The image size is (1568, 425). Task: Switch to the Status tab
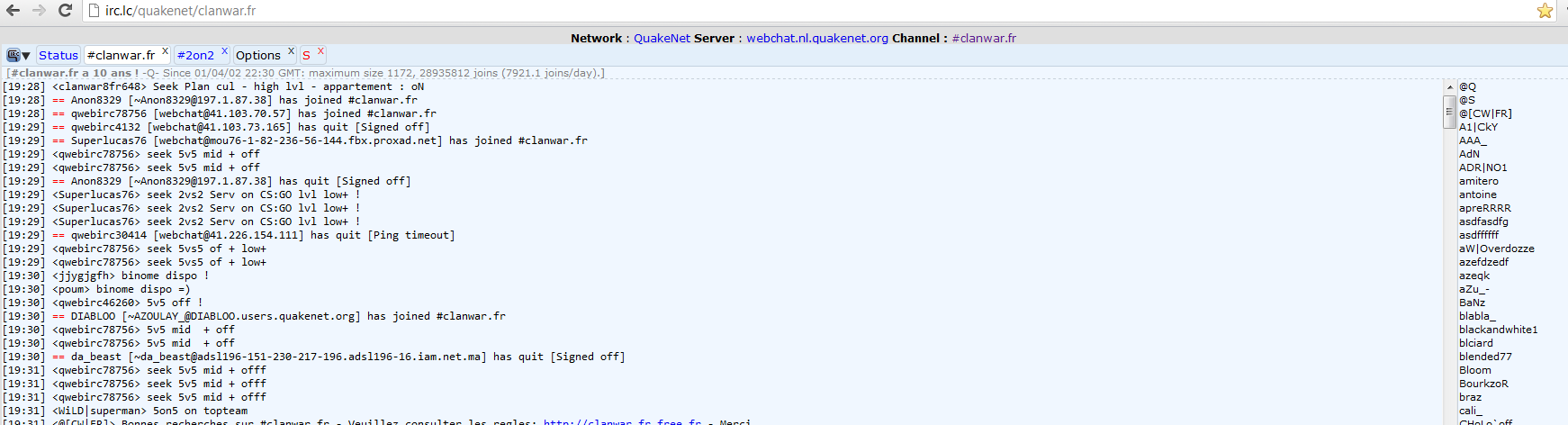59,55
